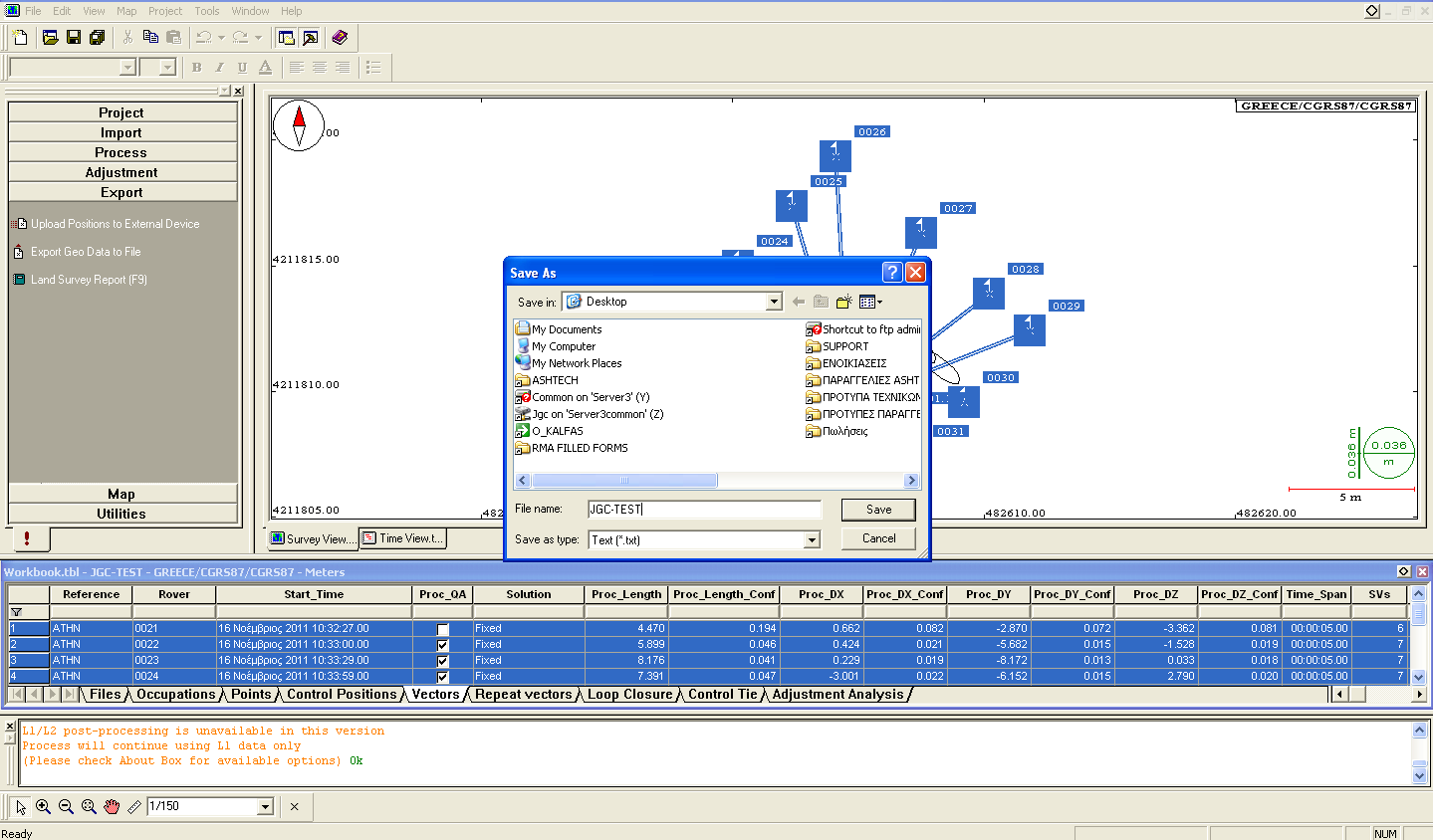
Task: Create a new project with the New icon
Action: (x=20, y=38)
